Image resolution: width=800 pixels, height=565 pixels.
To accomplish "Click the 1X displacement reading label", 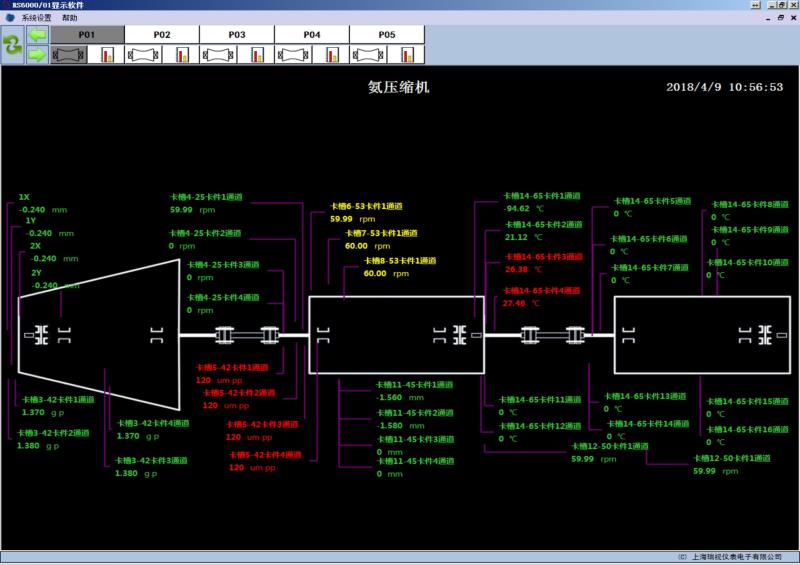I will pos(25,197).
